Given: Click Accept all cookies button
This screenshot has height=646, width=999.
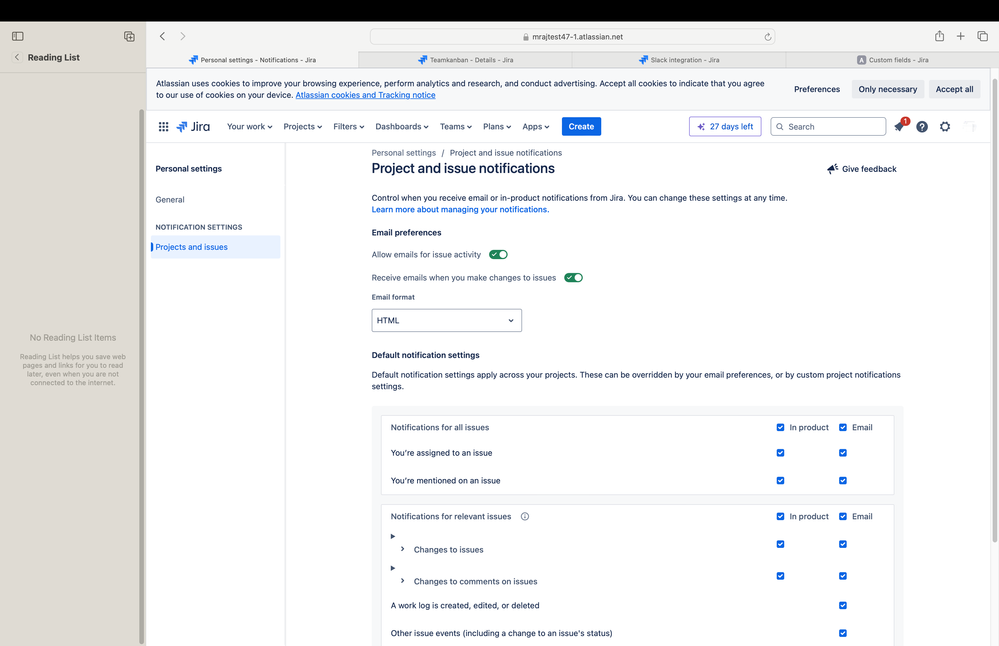Looking at the screenshot, I should click(954, 89).
